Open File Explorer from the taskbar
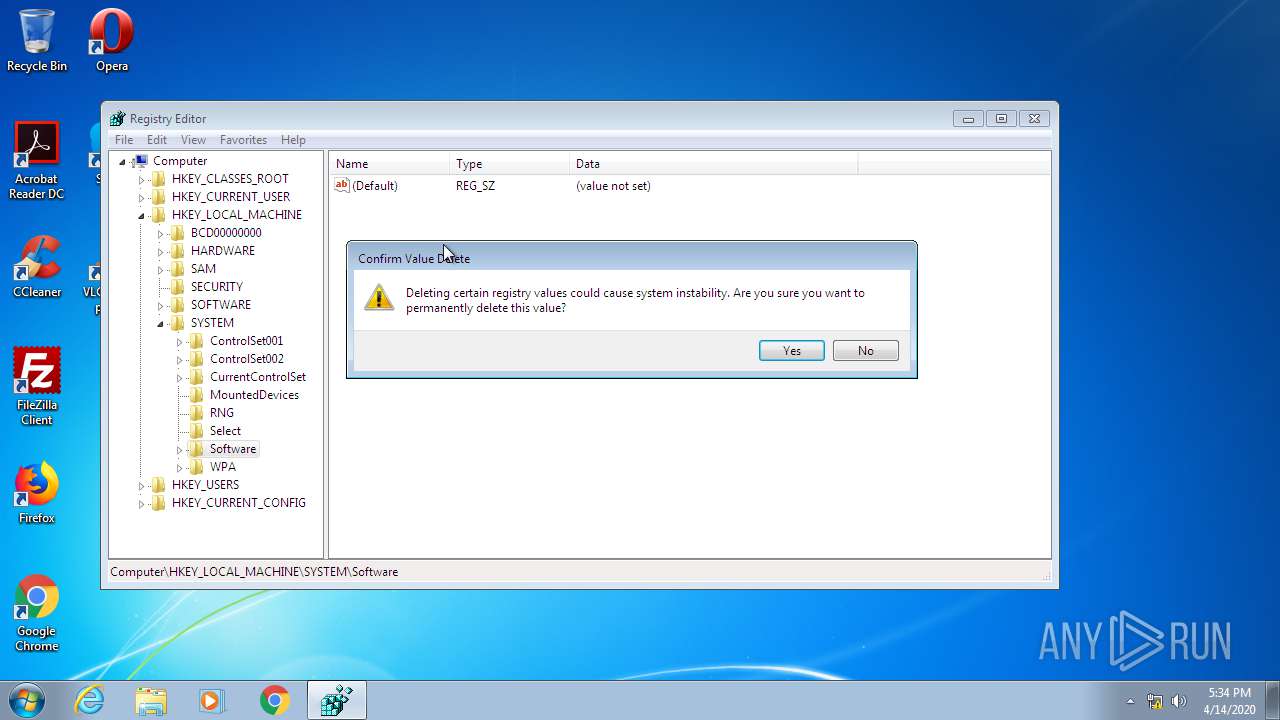The image size is (1280, 720). coord(151,700)
